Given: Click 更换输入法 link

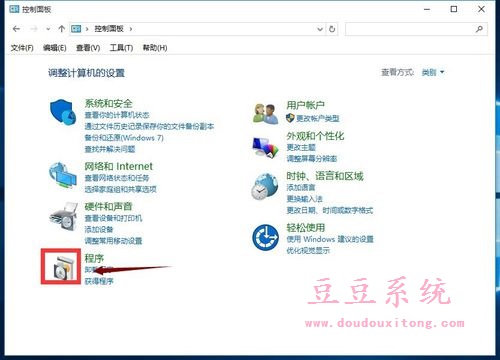Looking at the screenshot, I should pyautogui.click(x=304, y=199).
